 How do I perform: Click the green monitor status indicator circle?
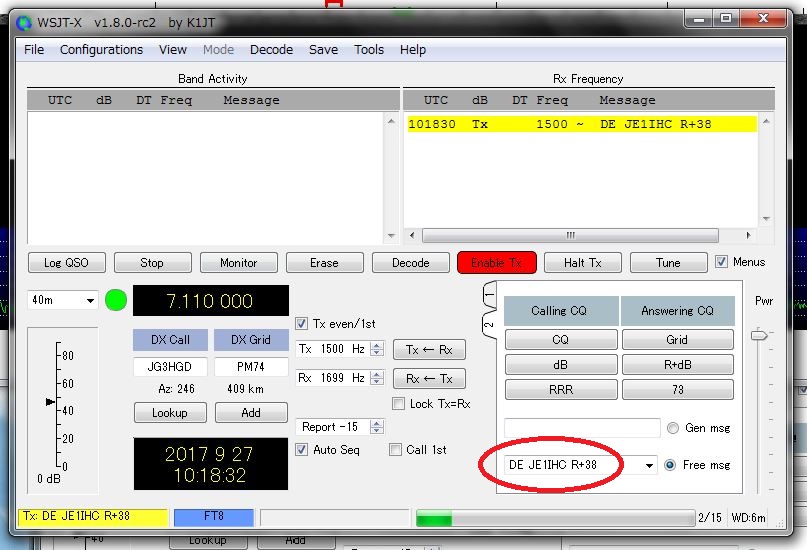coord(116,300)
